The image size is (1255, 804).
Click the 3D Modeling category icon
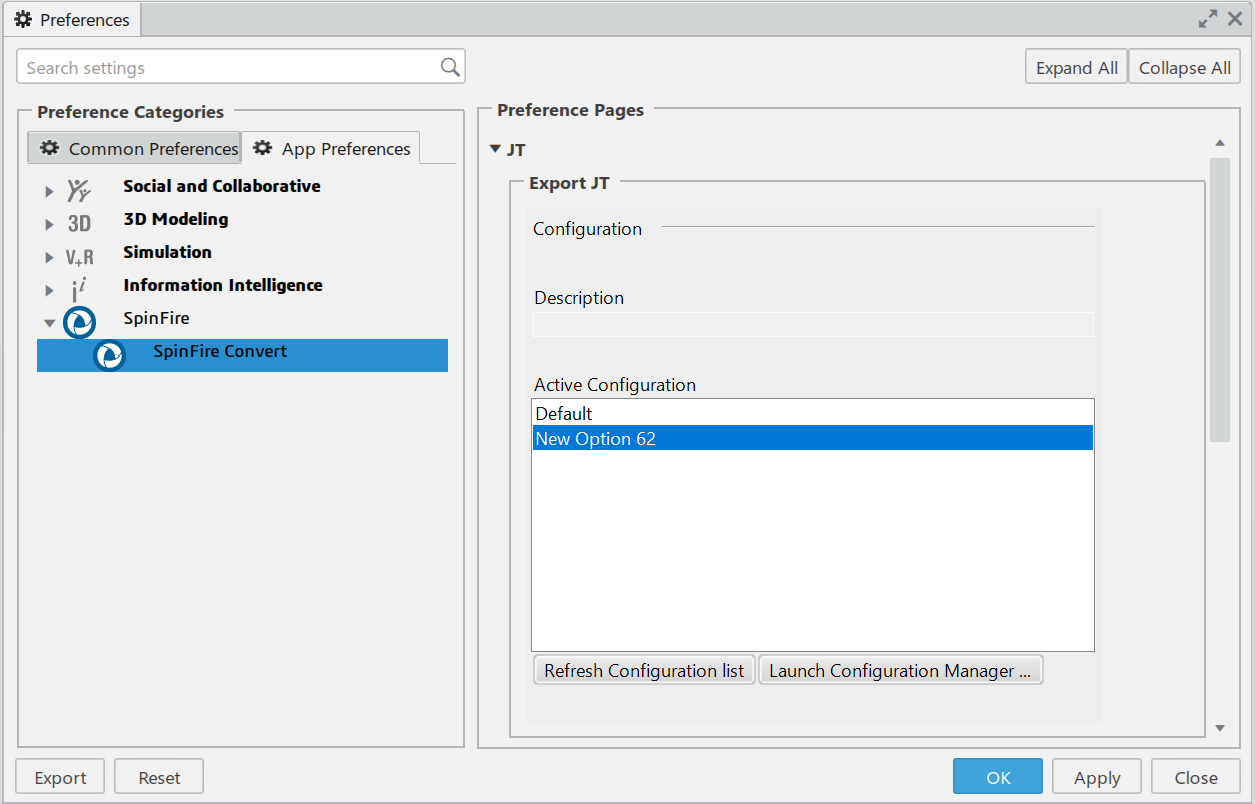(x=79, y=224)
